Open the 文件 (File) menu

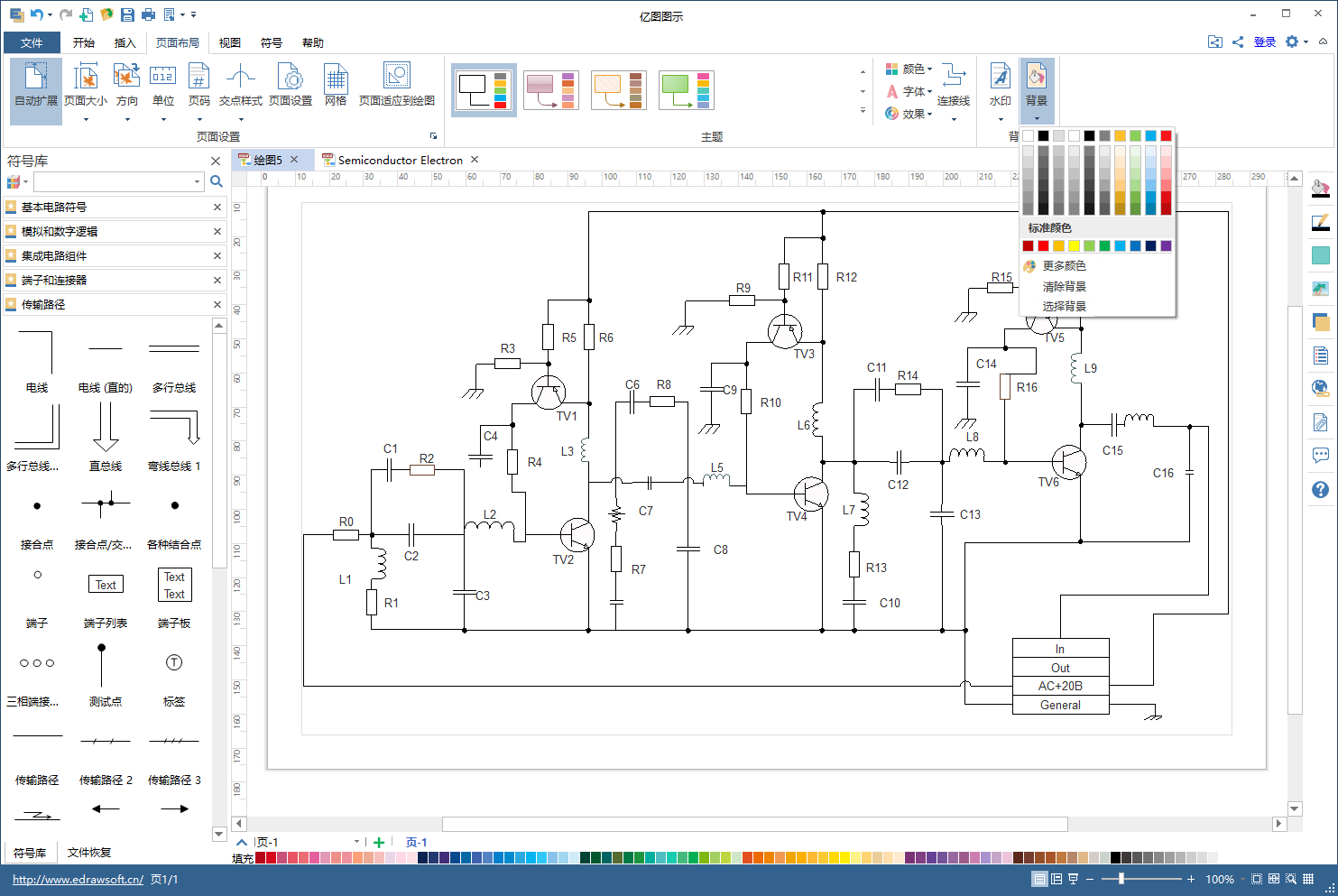point(32,42)
